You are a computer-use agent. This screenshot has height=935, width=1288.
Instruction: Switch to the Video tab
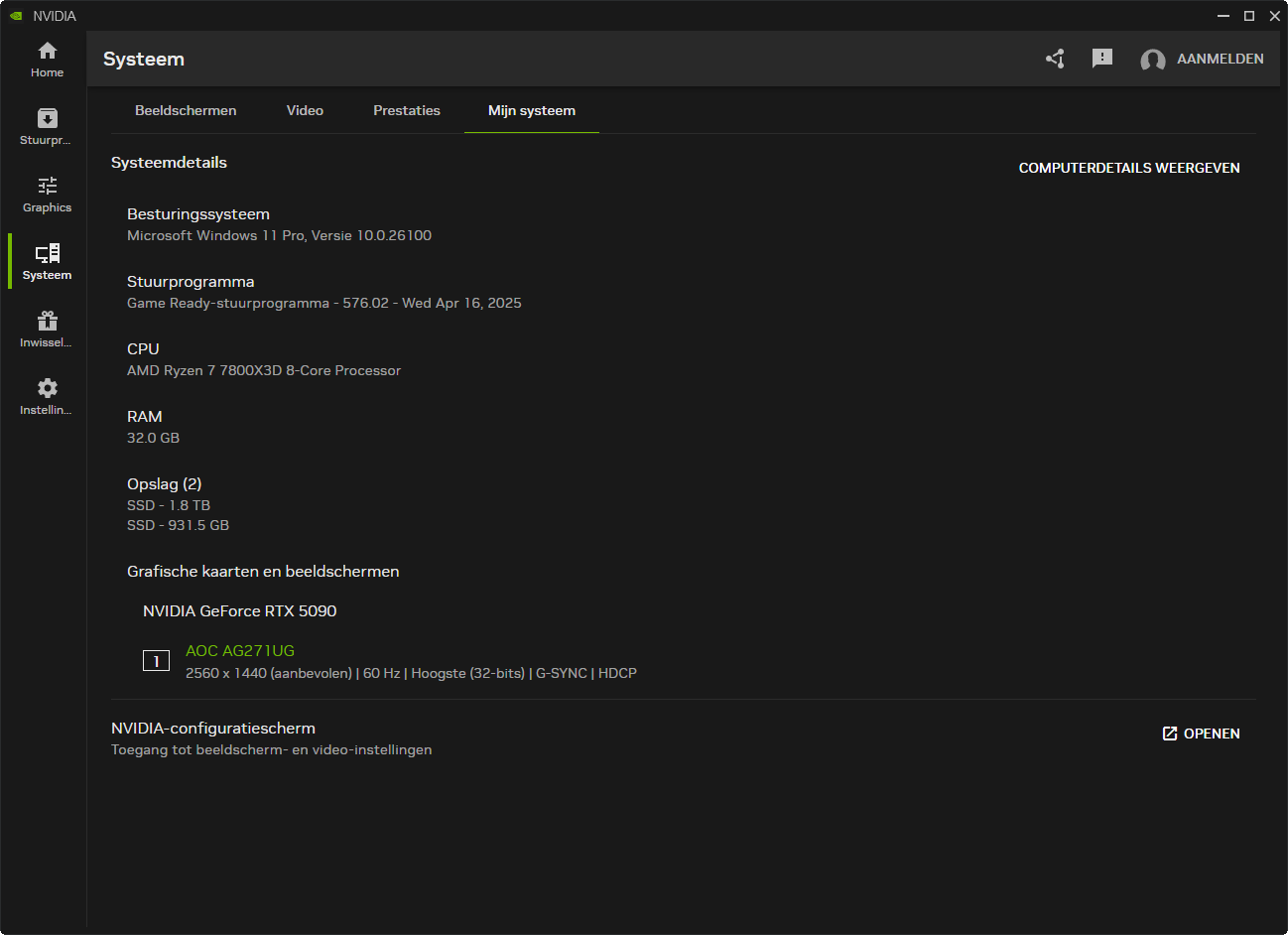click(x=305, y=110)
